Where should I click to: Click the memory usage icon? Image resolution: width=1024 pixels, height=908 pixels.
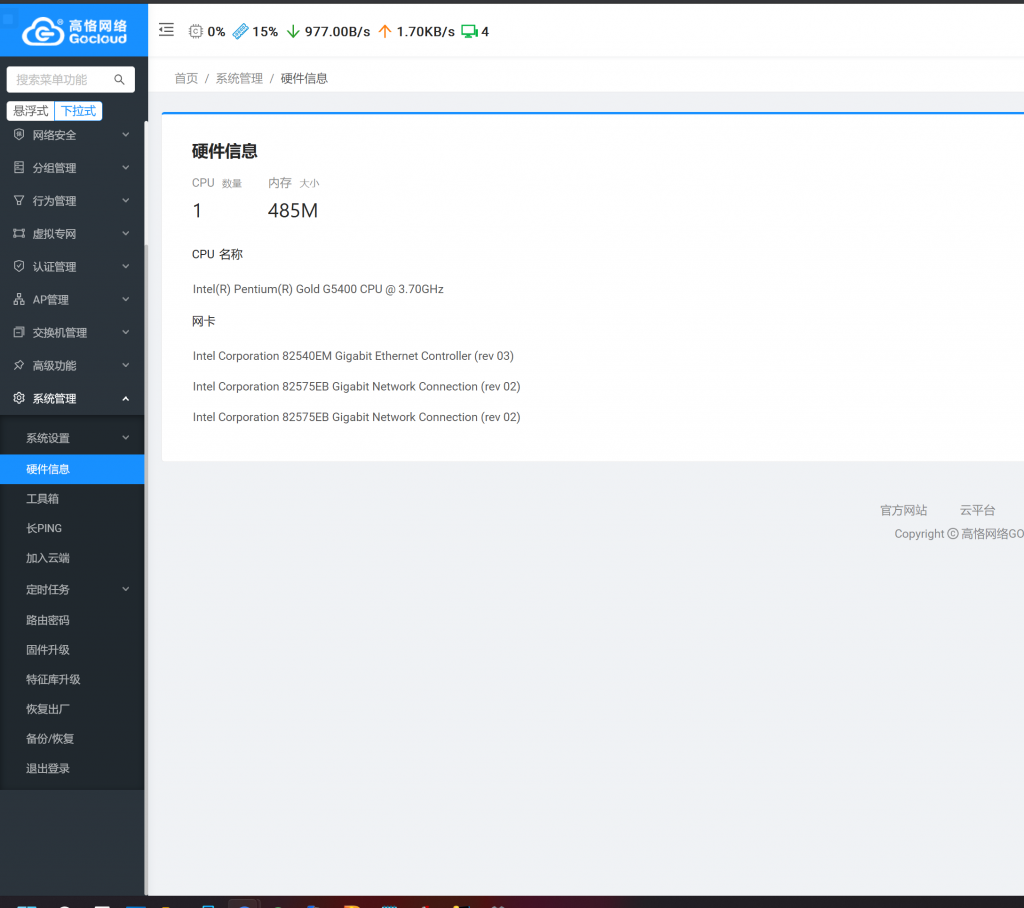(240, 31)
